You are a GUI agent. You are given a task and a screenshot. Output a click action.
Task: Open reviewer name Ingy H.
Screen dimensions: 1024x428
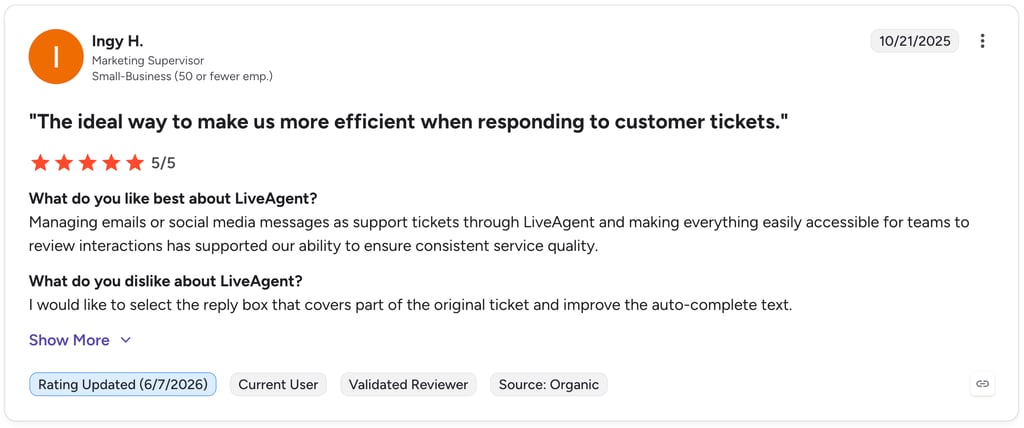click(x=118, y=41)
